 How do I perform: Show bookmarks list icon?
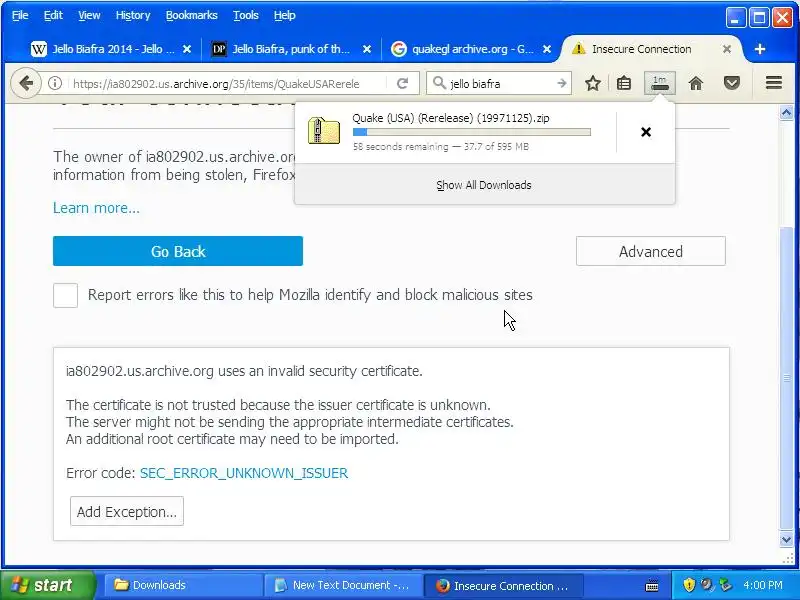[x=623, y=83]
